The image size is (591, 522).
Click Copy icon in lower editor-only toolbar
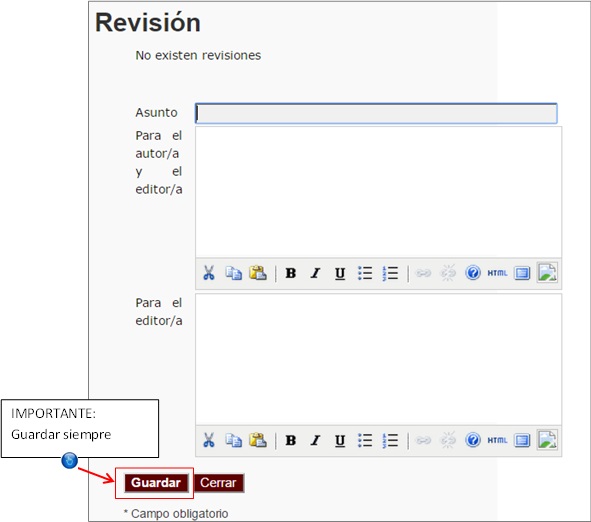click(x=233, y=440)
